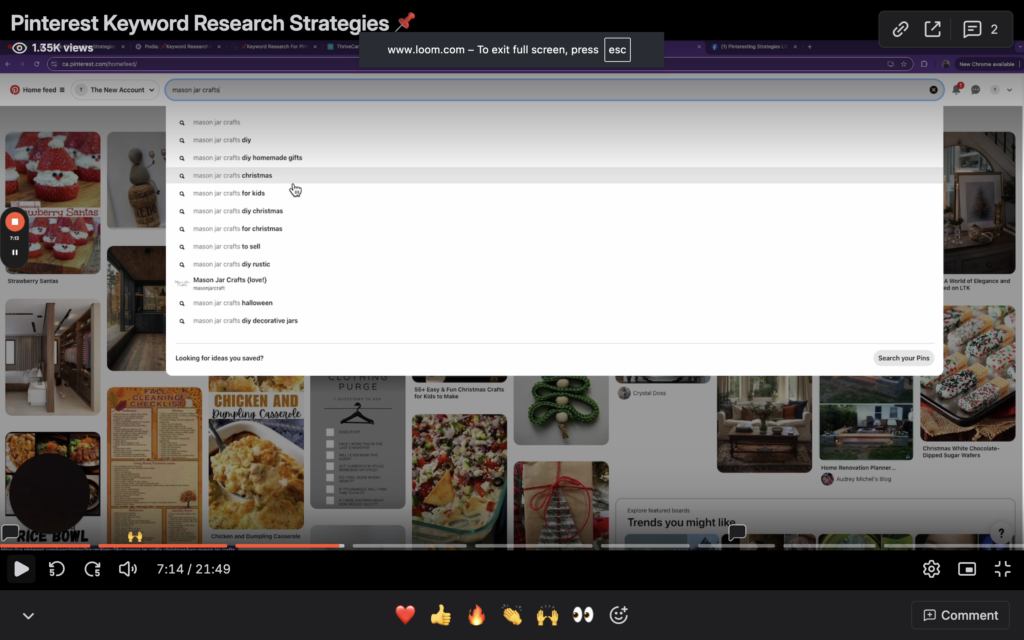
Task: Expand the accounts chevron beside profile
Action: point(1010,90)
